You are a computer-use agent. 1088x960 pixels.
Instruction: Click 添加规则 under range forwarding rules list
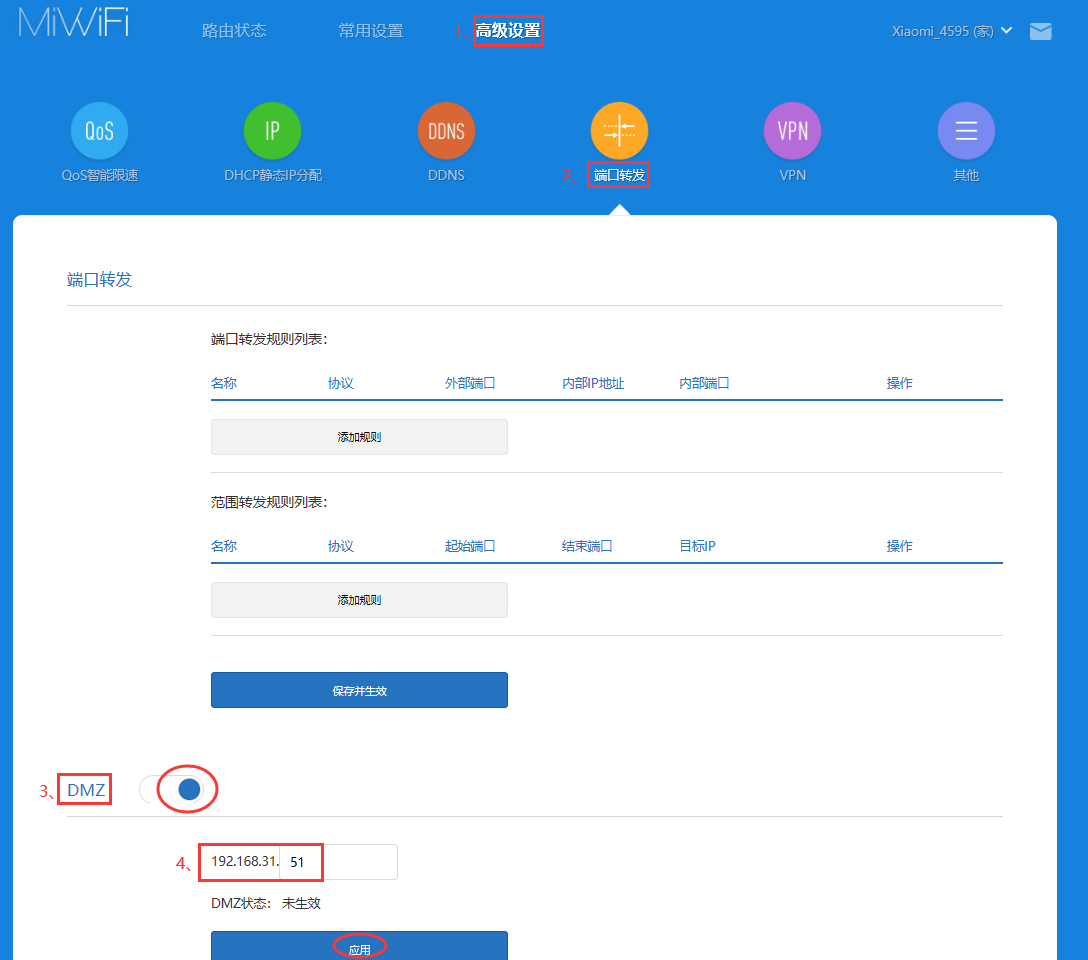[x=359, y=600]
